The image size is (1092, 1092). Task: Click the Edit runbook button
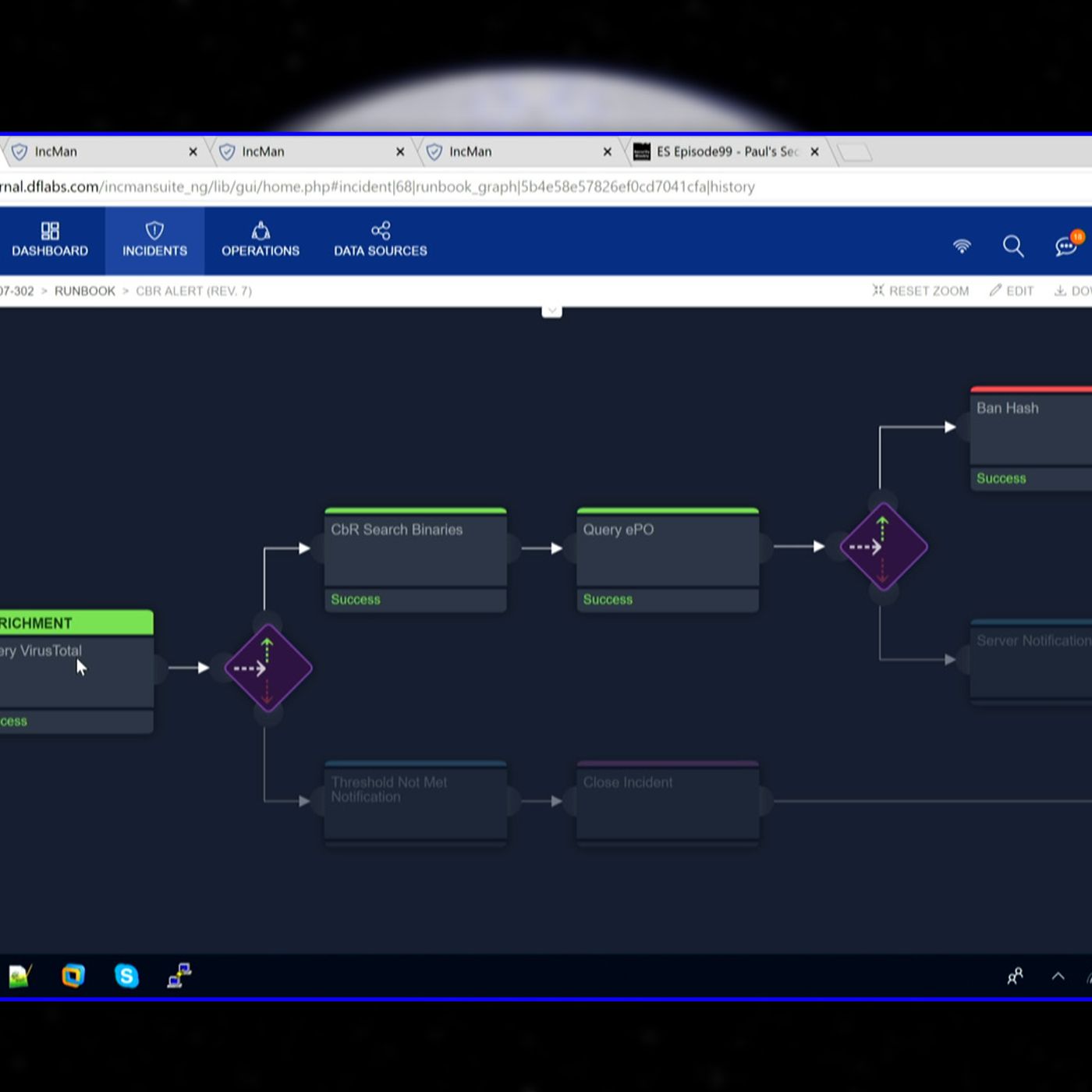point(1012,291)
